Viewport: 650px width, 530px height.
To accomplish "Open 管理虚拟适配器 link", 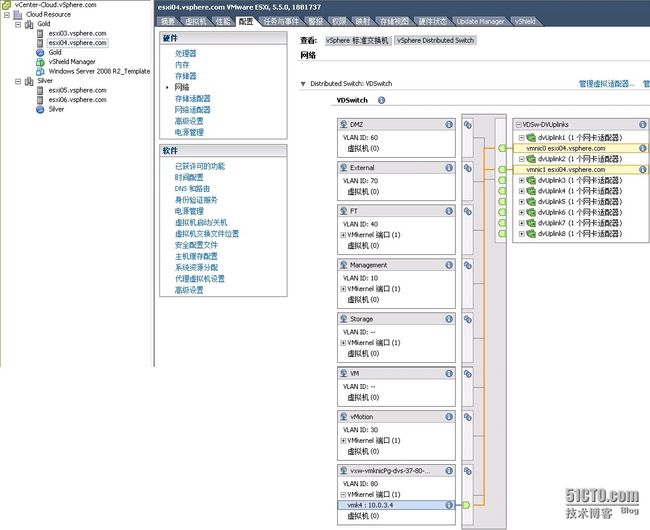I will pos(606,84).
